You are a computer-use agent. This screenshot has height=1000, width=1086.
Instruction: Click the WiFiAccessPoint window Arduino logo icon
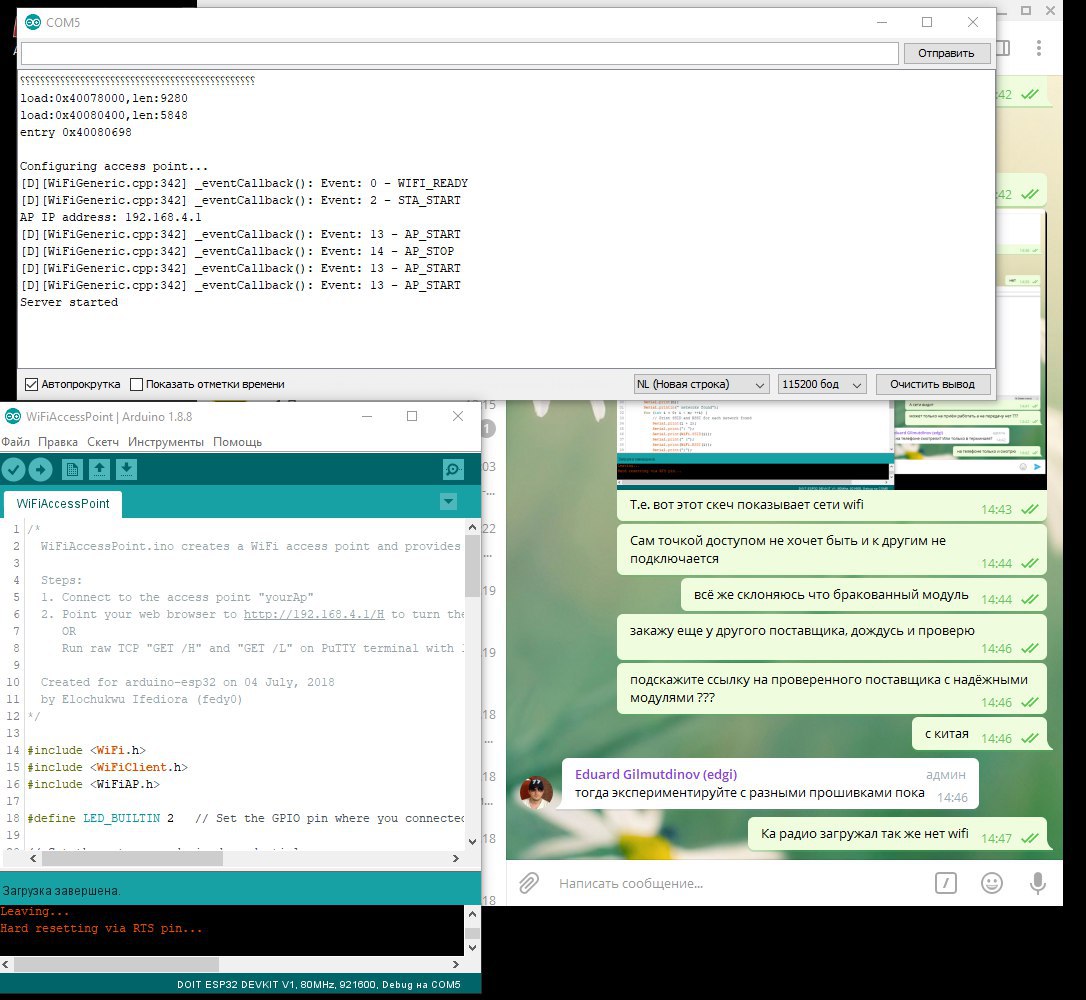[12, 416]
